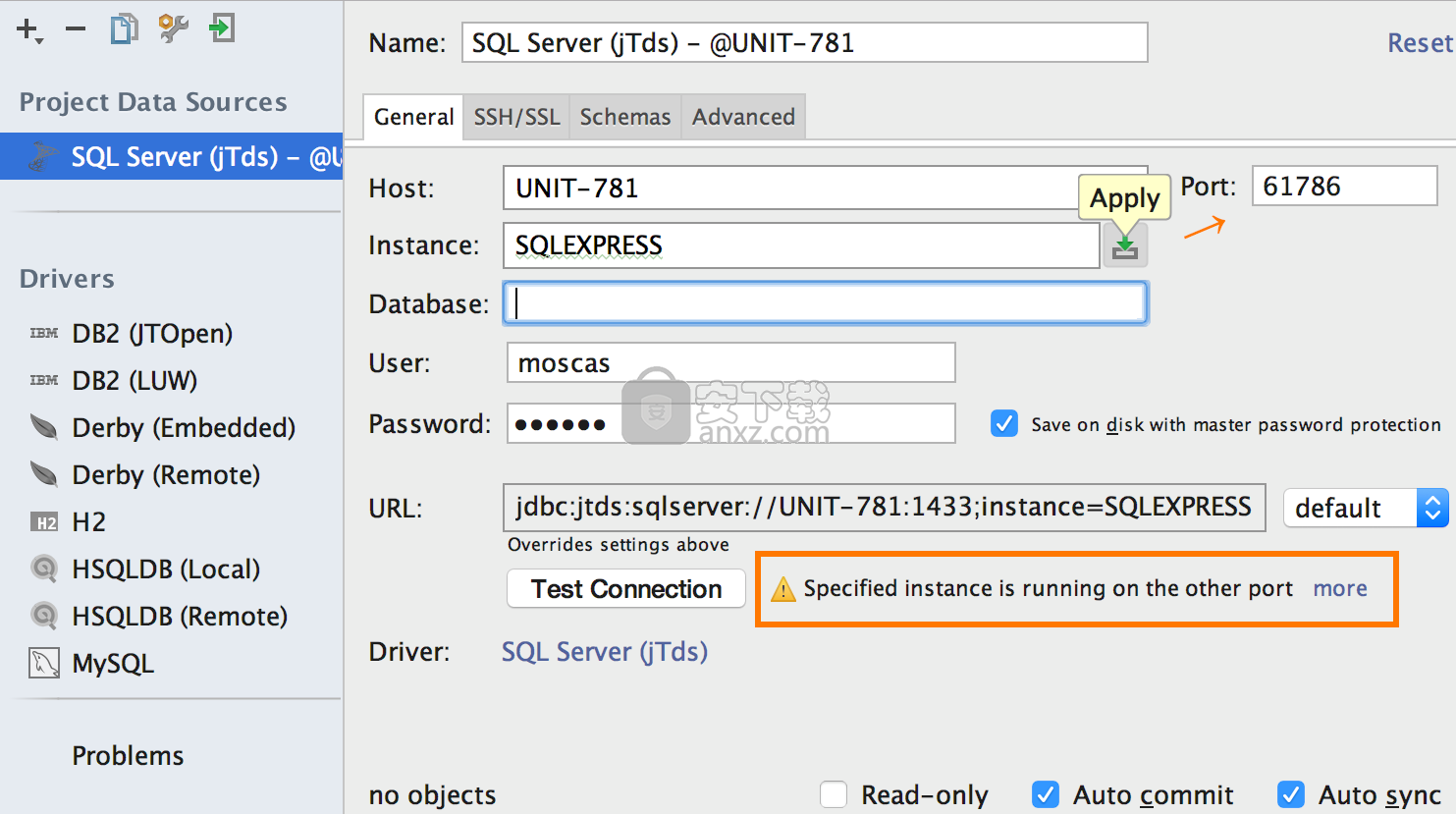
Task: Focus the Database input field
Action: (826, 303)
